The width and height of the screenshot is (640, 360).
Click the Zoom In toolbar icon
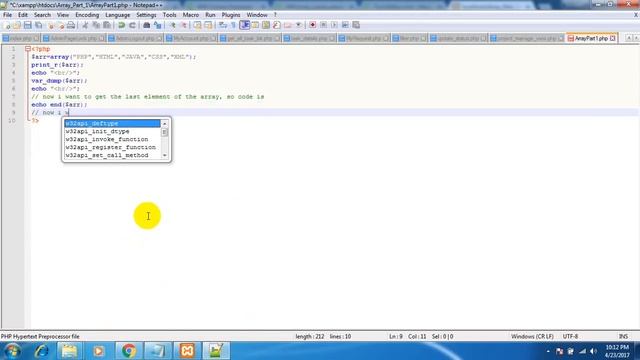point(173,25)
